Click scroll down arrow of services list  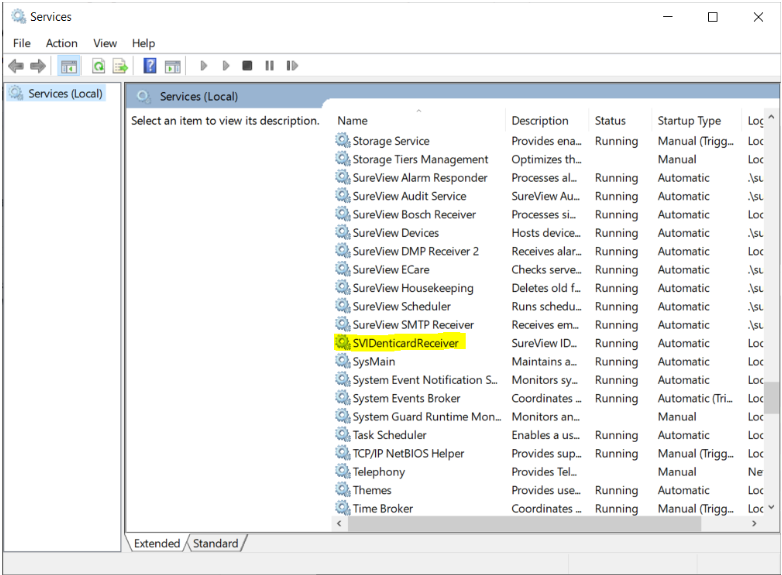tap(771, 507)
